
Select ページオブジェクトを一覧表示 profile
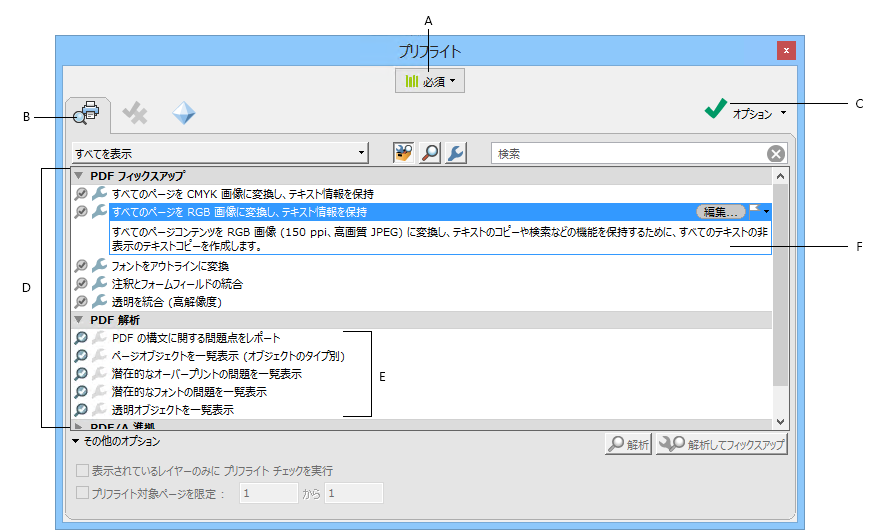click(228, 356)
